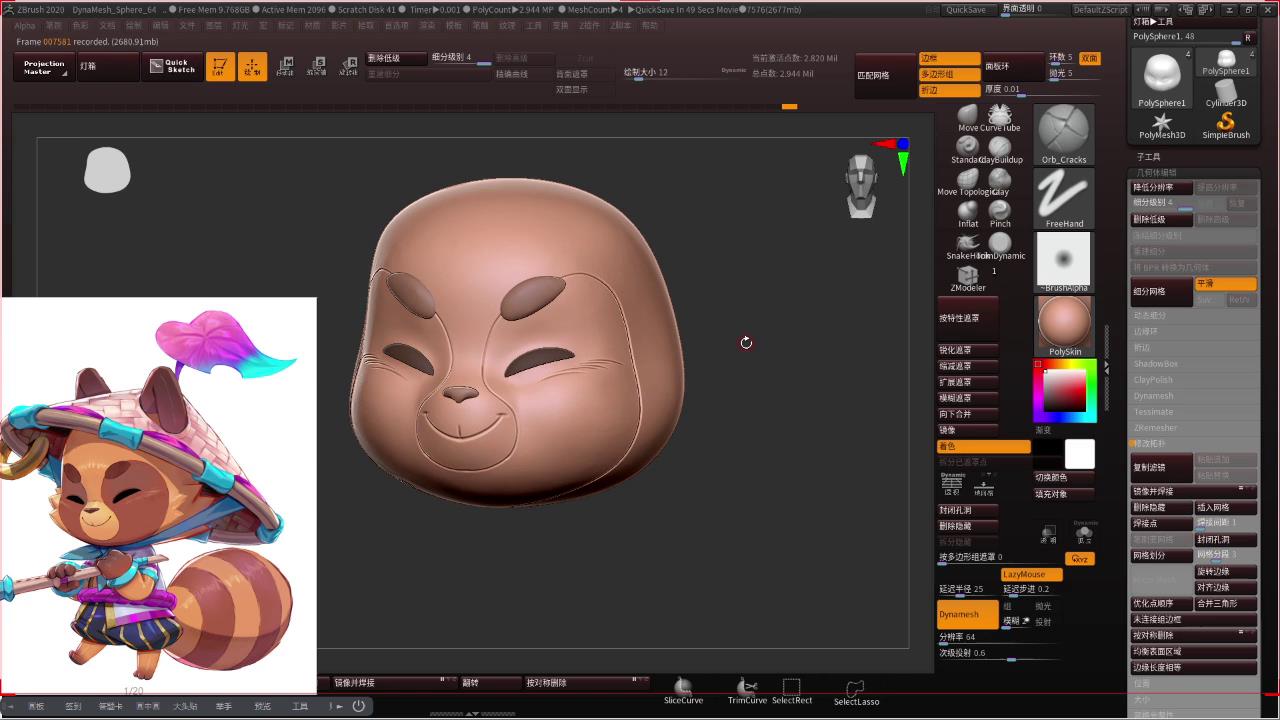Toggle the 平滑 smooth option
The width and height of the screenshot is (1280, 720).
(x=1226, y=284)
